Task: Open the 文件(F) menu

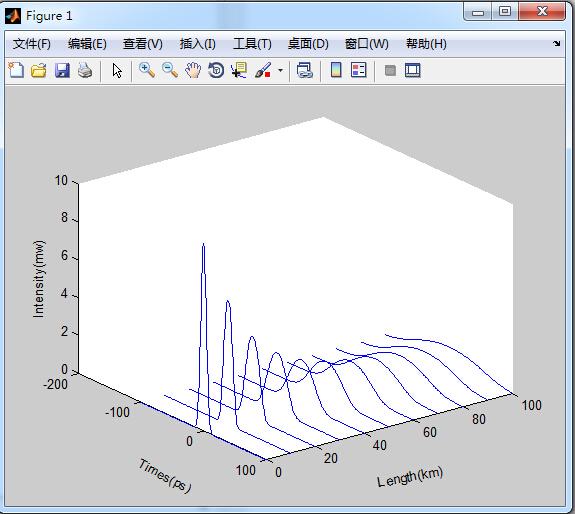Action: pos(32,44)
